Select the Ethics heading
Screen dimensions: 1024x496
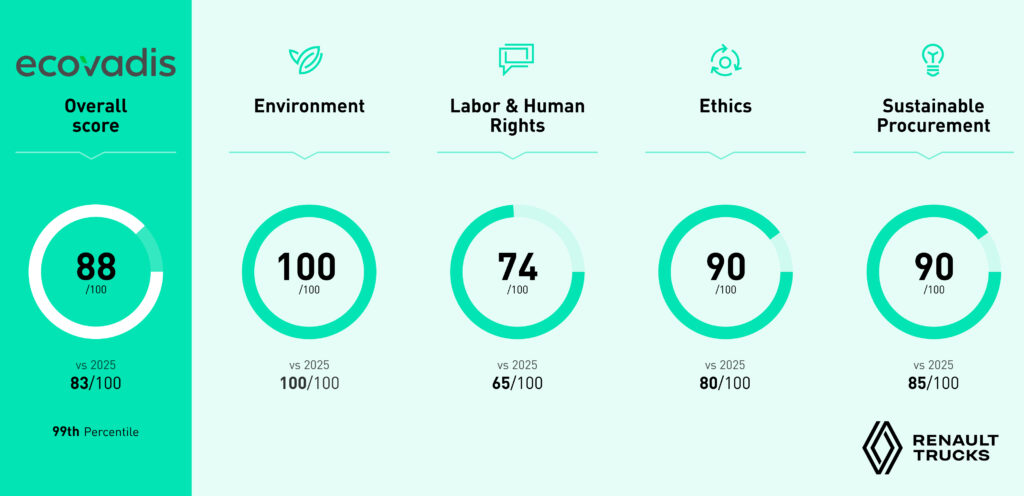tap(725, 106)
